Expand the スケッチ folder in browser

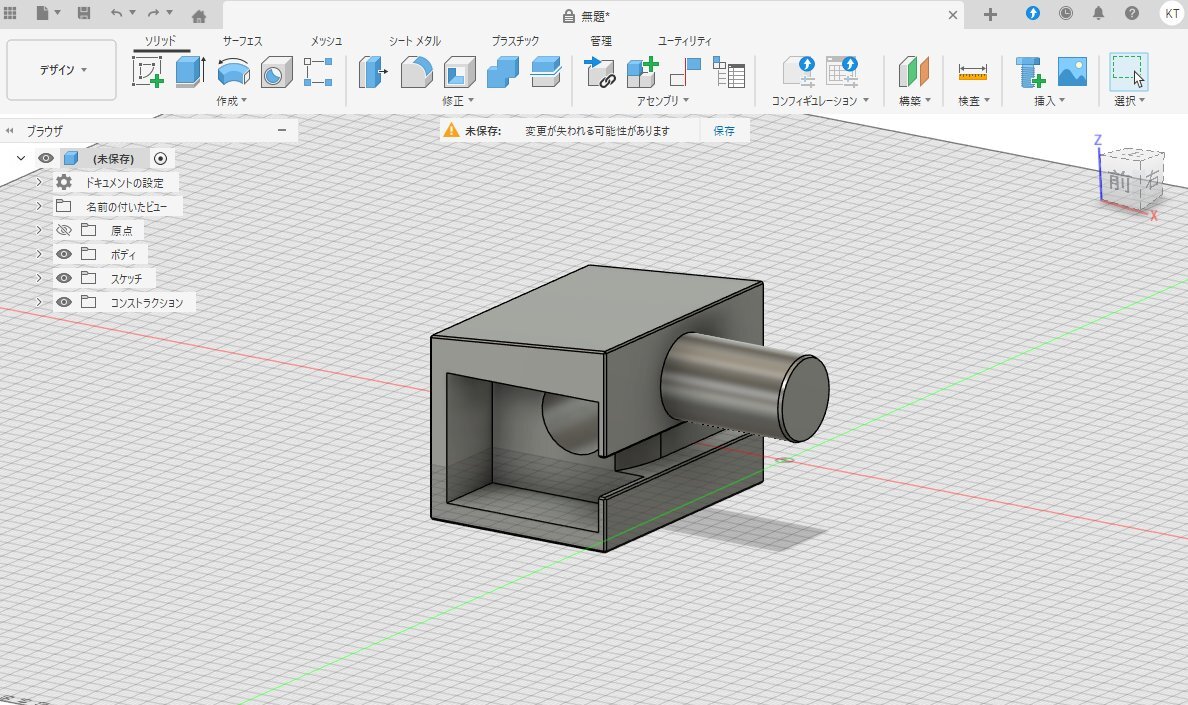coord(39,278)
